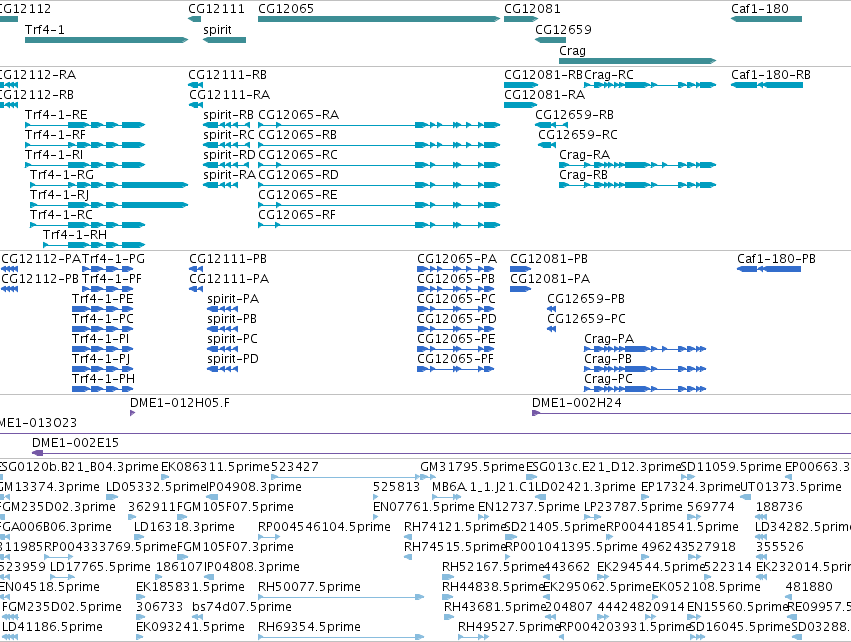This screenshot has height=642, width=851.
Task: Click the 'EN12737.5prime' EST label
Action: (529, 507)
